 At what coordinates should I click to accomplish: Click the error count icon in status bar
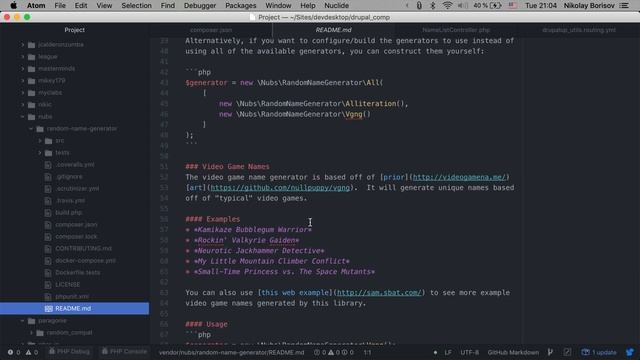(10, 352)
